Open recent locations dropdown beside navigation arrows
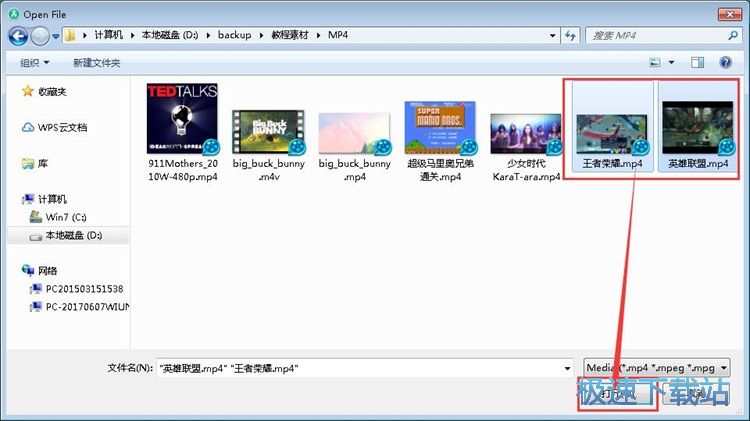This screenshot has height=421, width=750. (x=55, y=36)
